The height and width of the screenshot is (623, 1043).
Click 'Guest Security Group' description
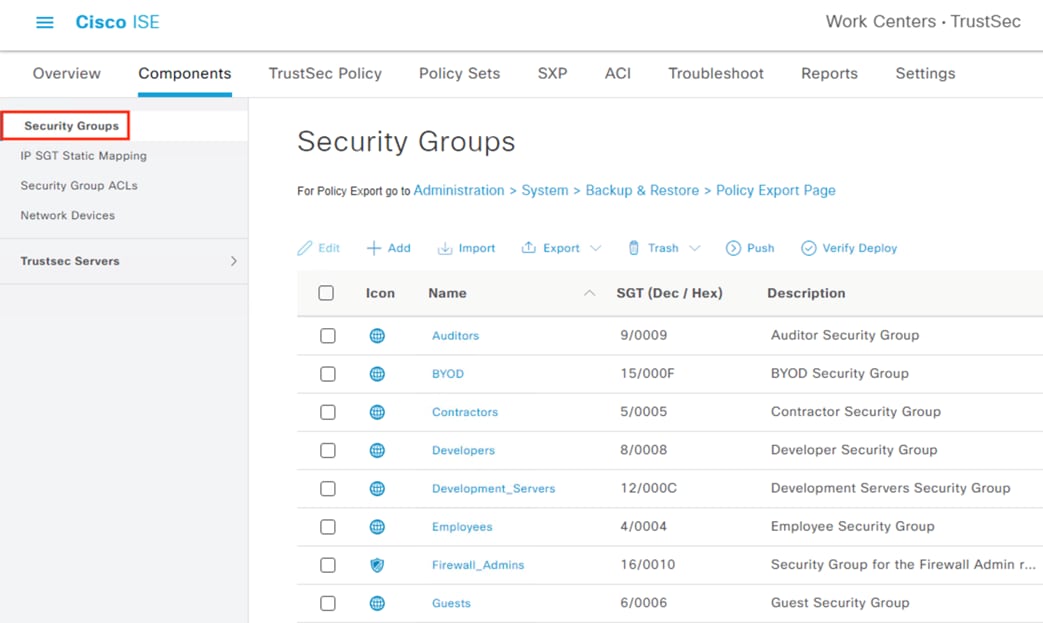click(840, 603)
